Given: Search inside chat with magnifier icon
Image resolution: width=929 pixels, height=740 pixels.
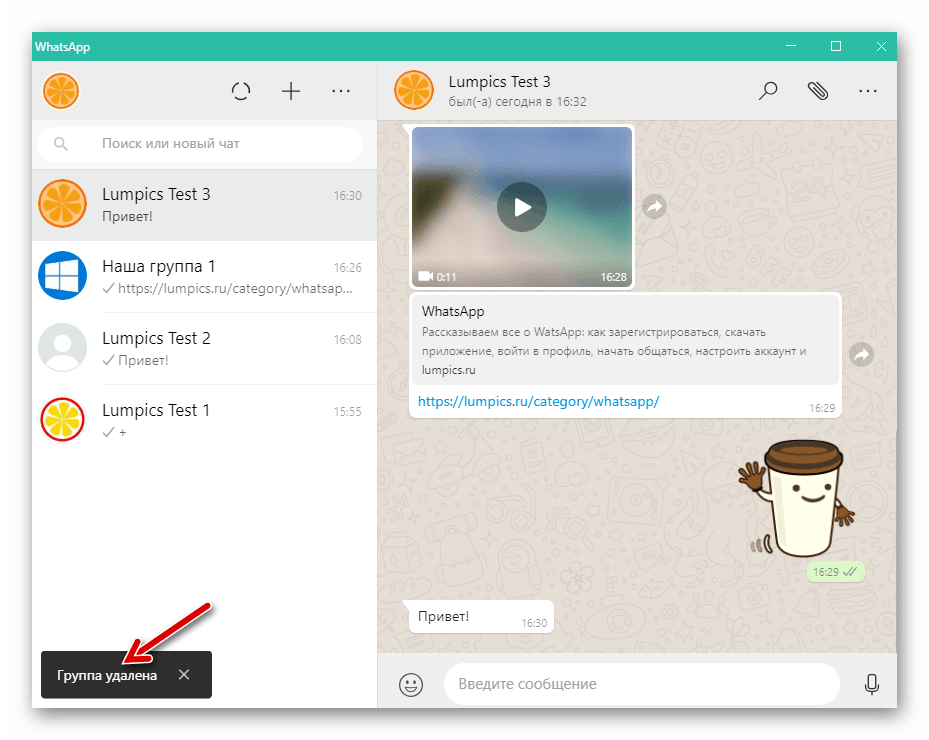Looking at the screenshot, I should (768, 91).
